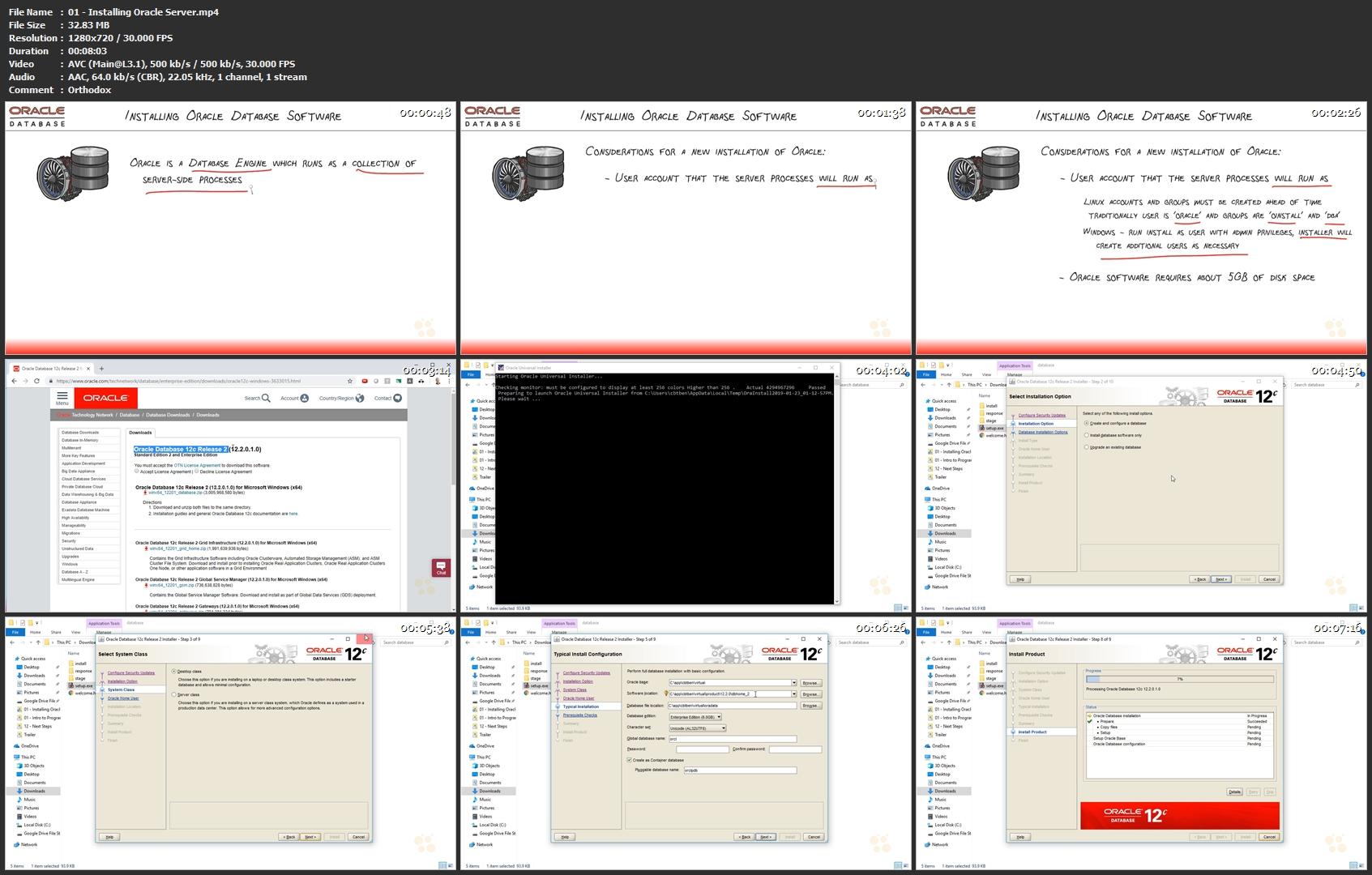Select the Decline License Agreement radio button
The image size is (1372, 875).
pos(197,472)
